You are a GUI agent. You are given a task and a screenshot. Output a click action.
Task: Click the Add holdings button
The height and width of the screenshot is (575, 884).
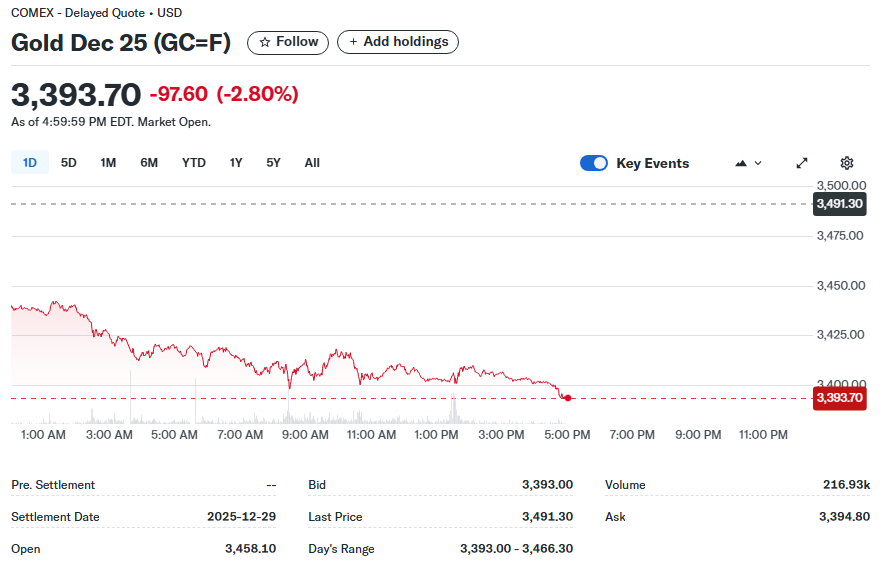tap(398, 42)
